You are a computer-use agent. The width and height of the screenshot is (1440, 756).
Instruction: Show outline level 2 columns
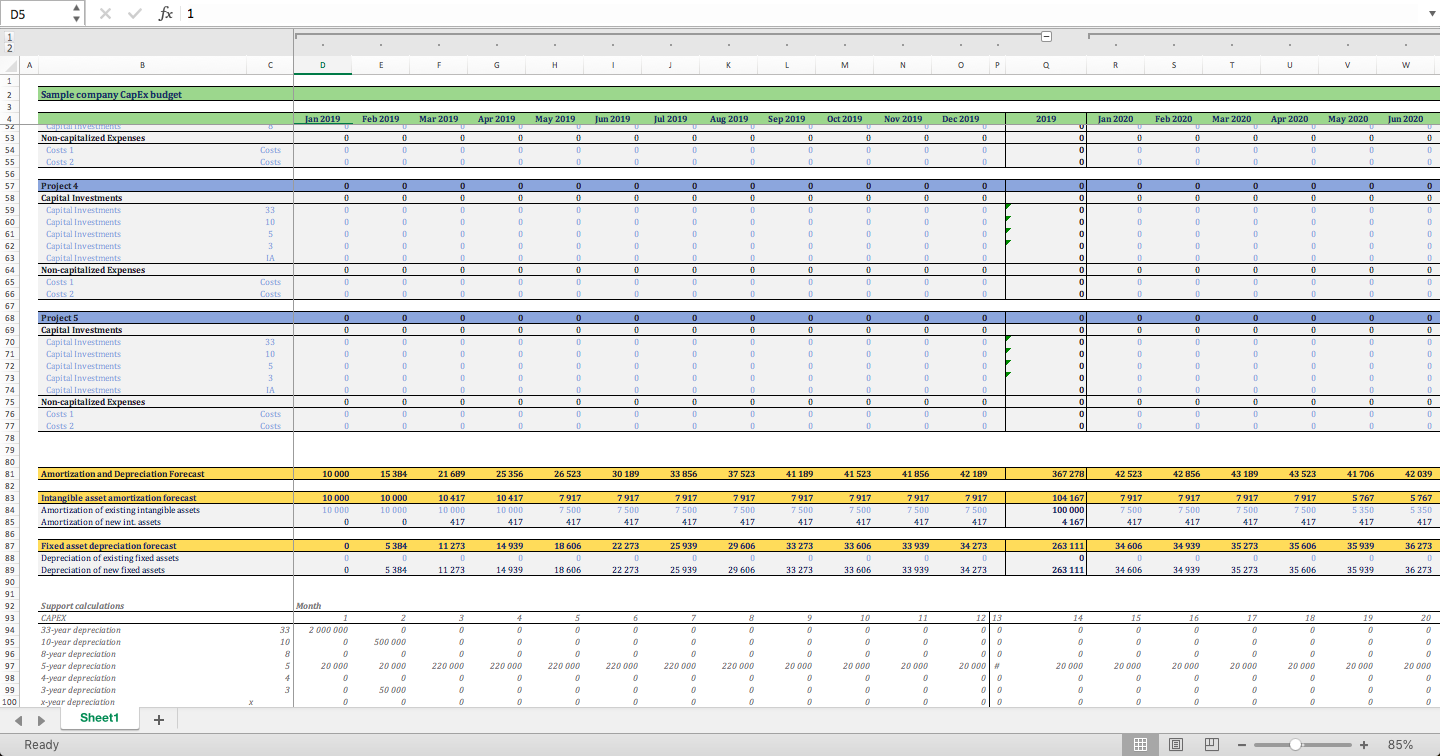tap(10, 47)
